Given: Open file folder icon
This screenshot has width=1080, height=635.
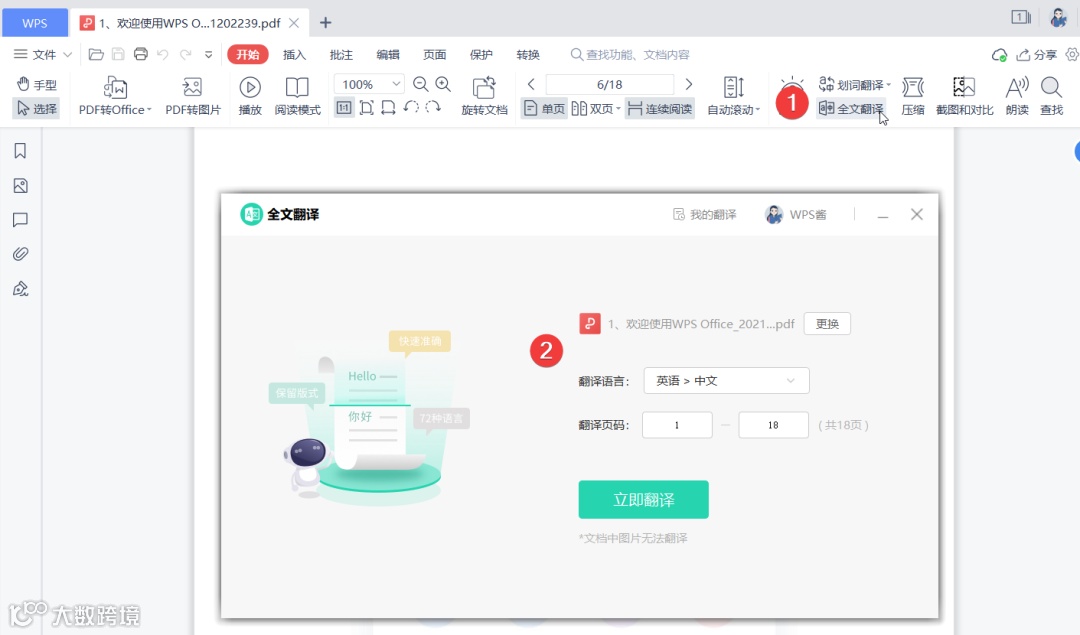Looking at the screenshot, I should click(x=96, y=54).
